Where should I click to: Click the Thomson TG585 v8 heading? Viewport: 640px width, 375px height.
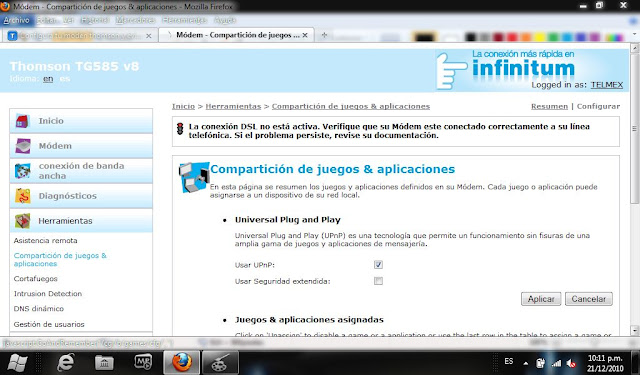click(74, 66)
